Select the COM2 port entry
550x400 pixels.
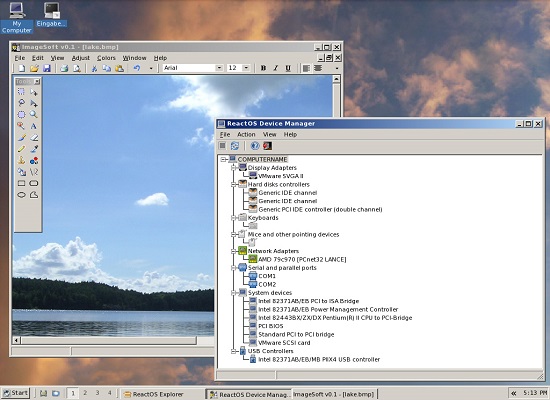coord(267,285)
